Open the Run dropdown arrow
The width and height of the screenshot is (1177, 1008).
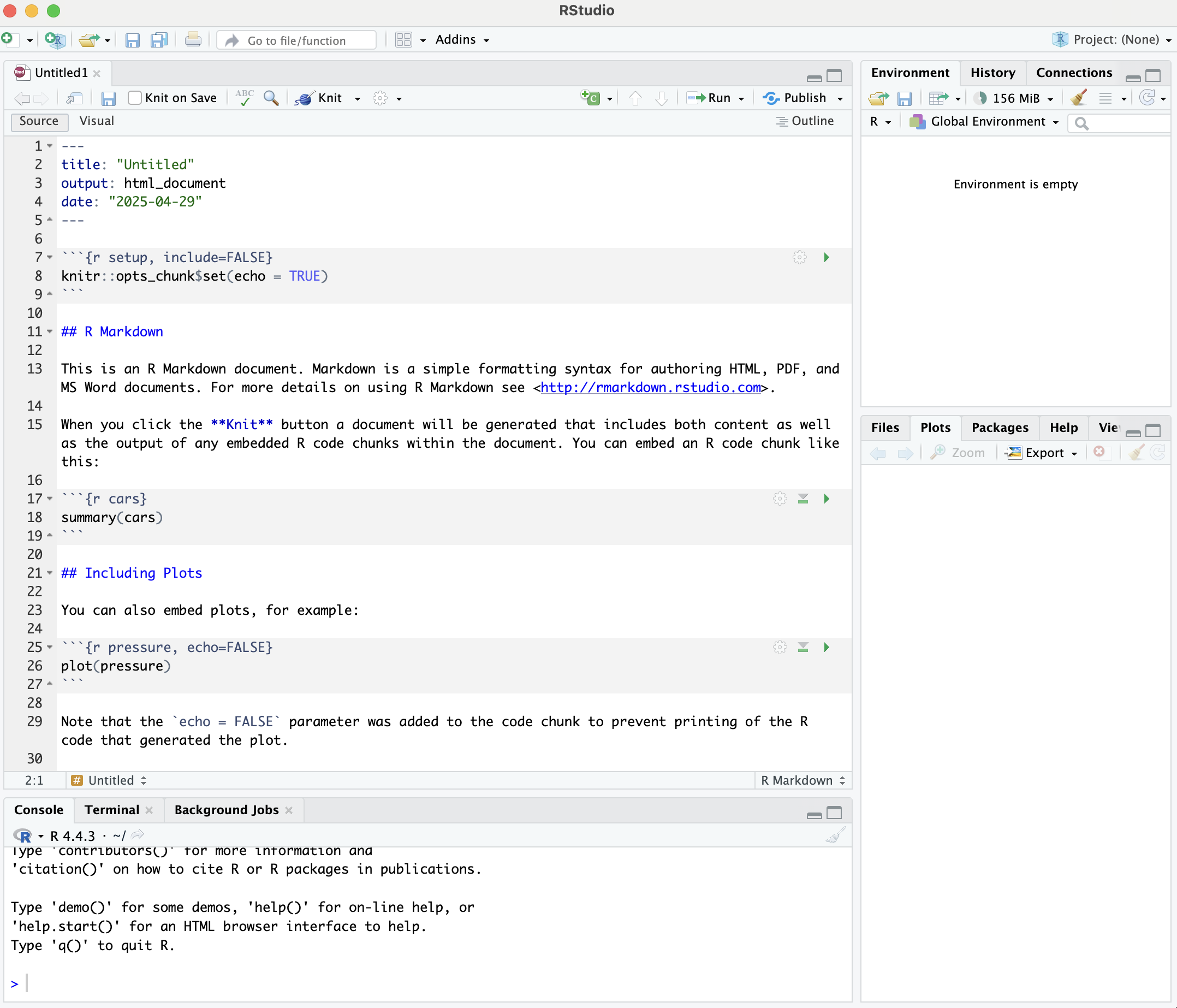pos(741,99)
